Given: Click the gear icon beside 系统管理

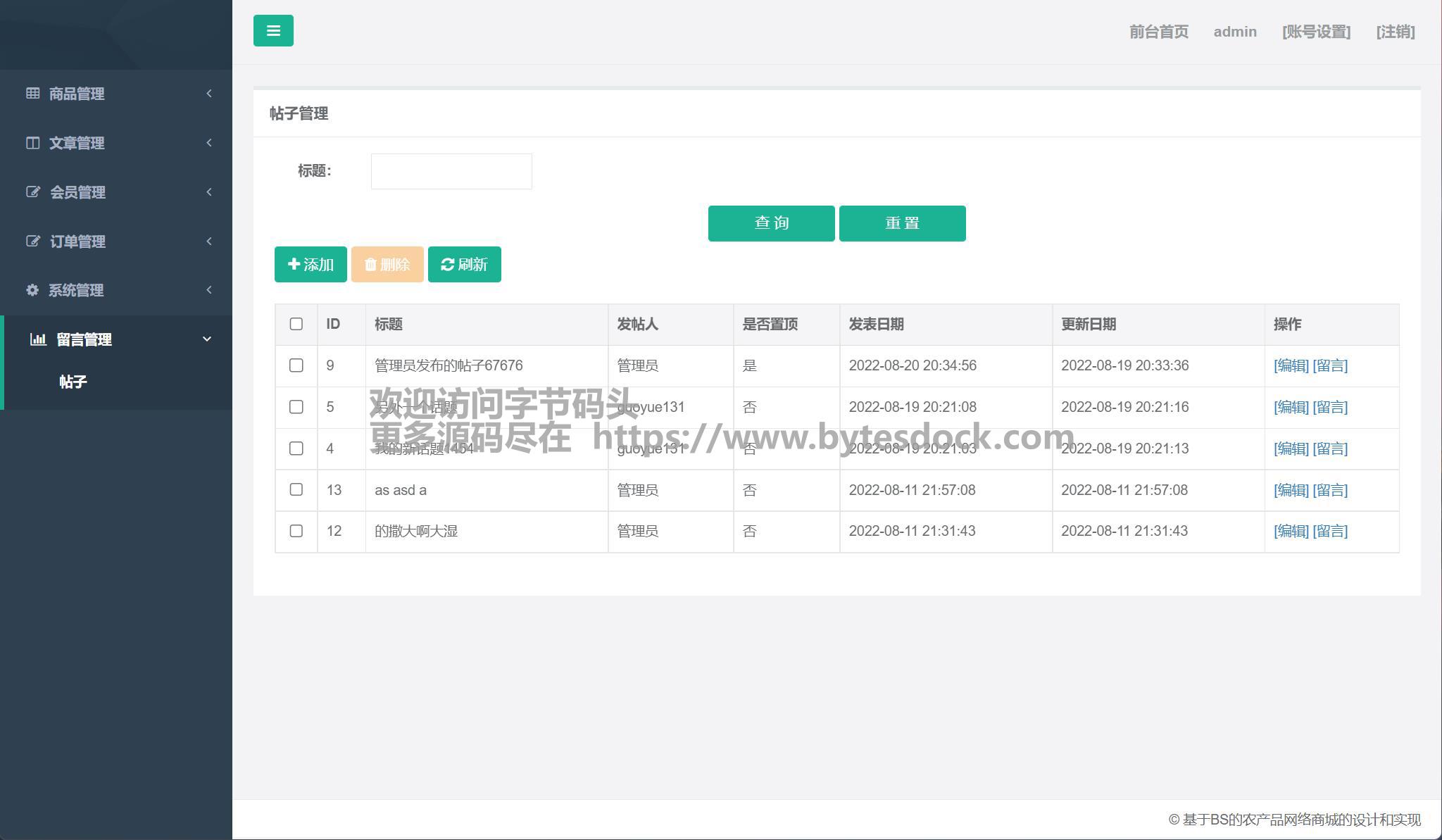Looking at the screenshot, I should tap(32, 290).
